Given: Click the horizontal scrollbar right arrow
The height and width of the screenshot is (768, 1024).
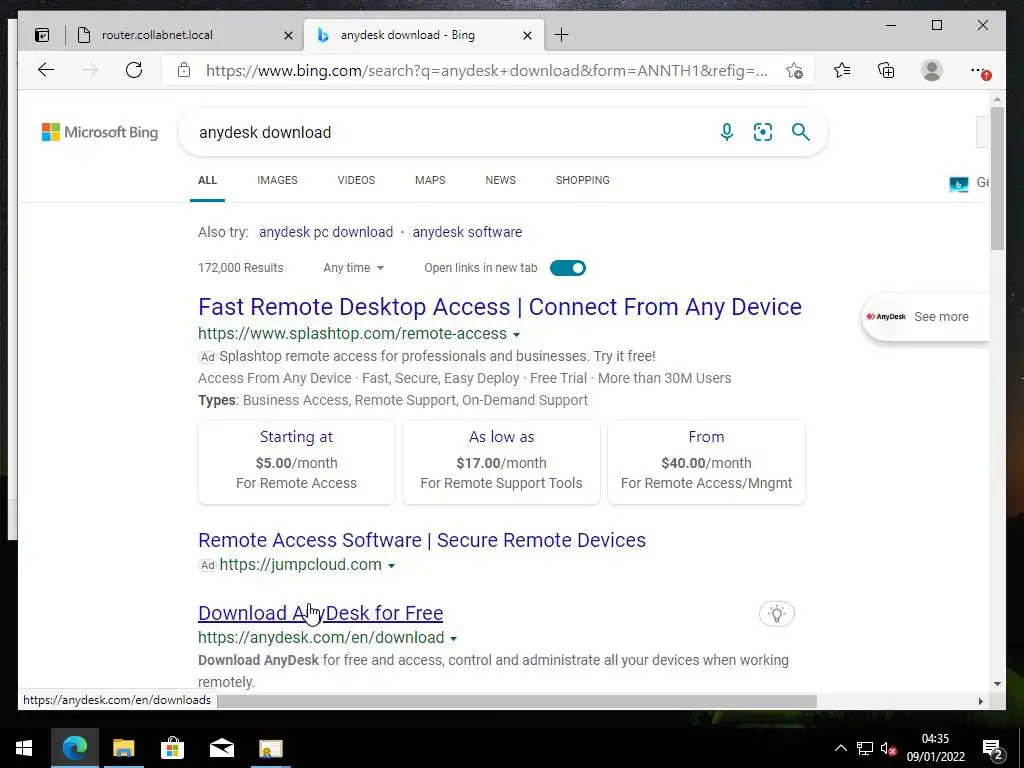Looking at the screenshot, I should (980, 701).
